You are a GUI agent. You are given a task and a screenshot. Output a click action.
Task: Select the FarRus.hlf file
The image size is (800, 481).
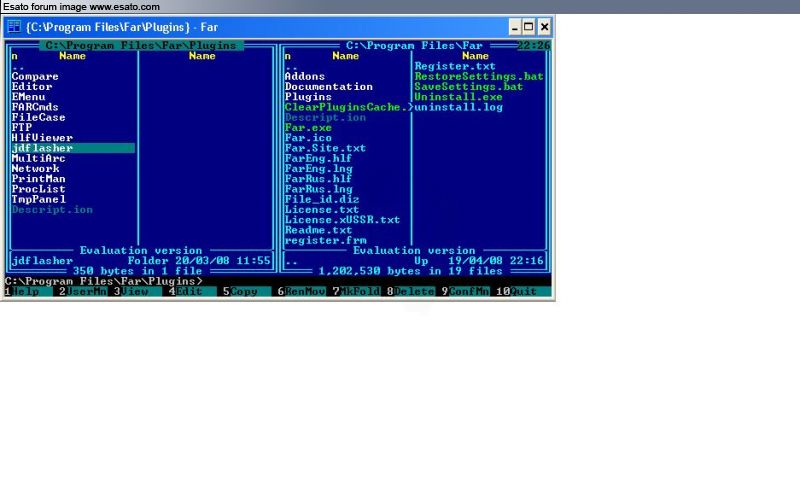(x=319, y=179)
